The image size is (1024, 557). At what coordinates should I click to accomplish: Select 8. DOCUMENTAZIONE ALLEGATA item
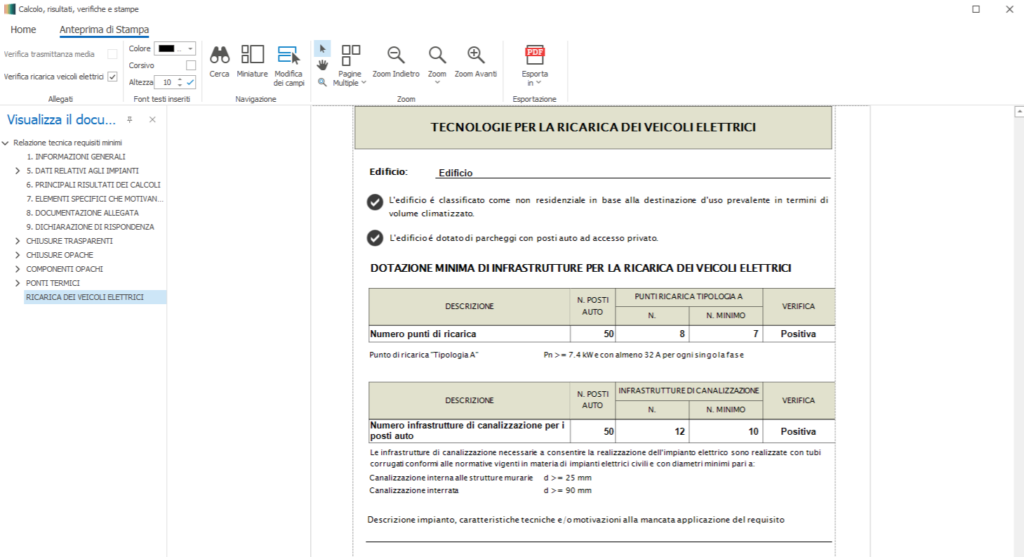point(82,213)
